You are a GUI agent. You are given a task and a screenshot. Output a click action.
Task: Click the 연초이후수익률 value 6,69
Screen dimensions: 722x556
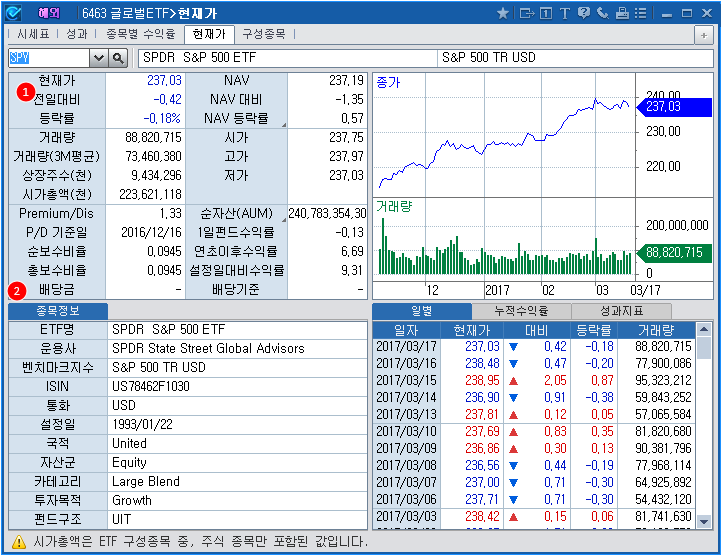click(x=352, y=252)
